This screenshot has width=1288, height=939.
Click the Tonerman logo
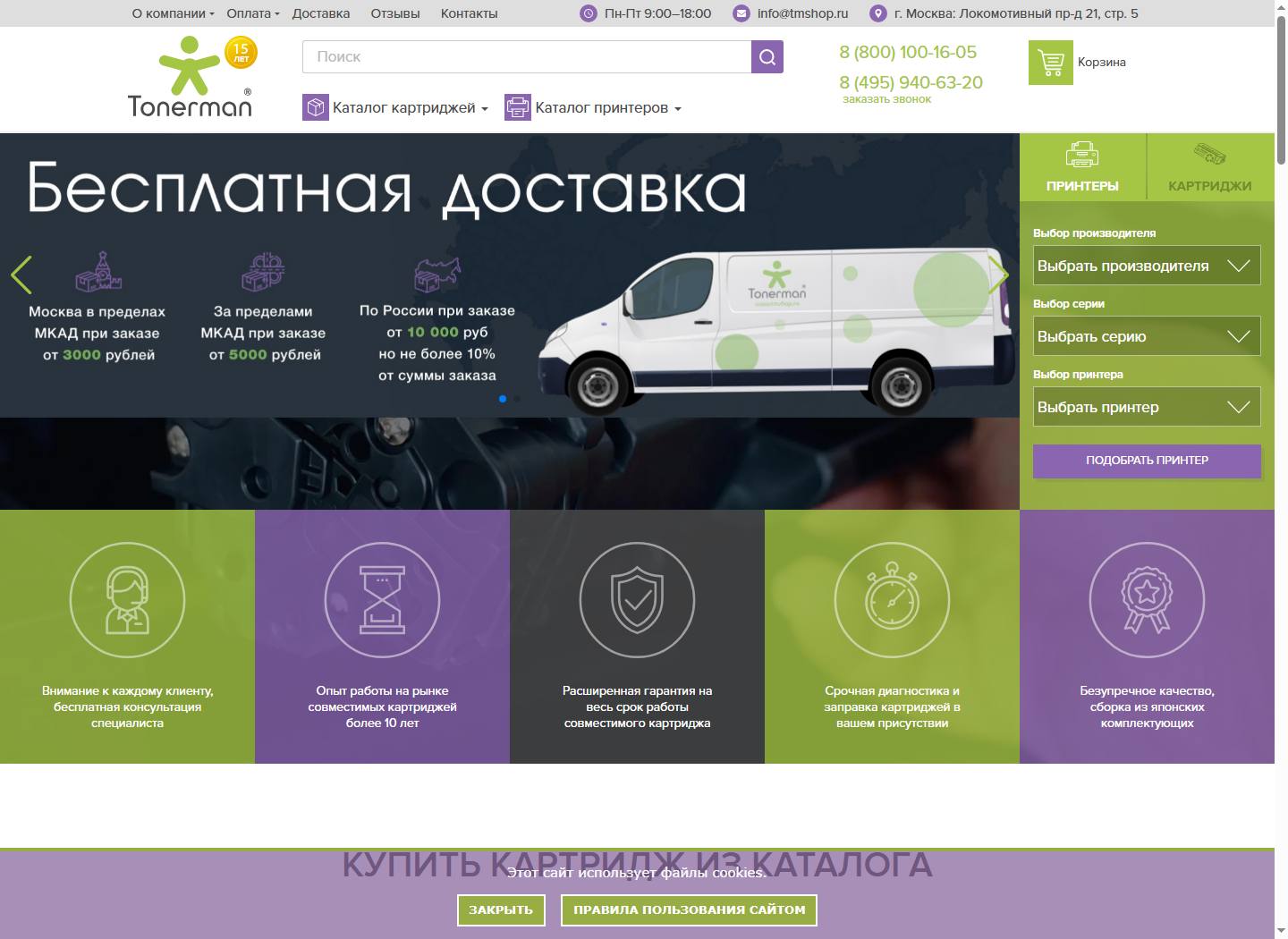(x=191, y=78)
